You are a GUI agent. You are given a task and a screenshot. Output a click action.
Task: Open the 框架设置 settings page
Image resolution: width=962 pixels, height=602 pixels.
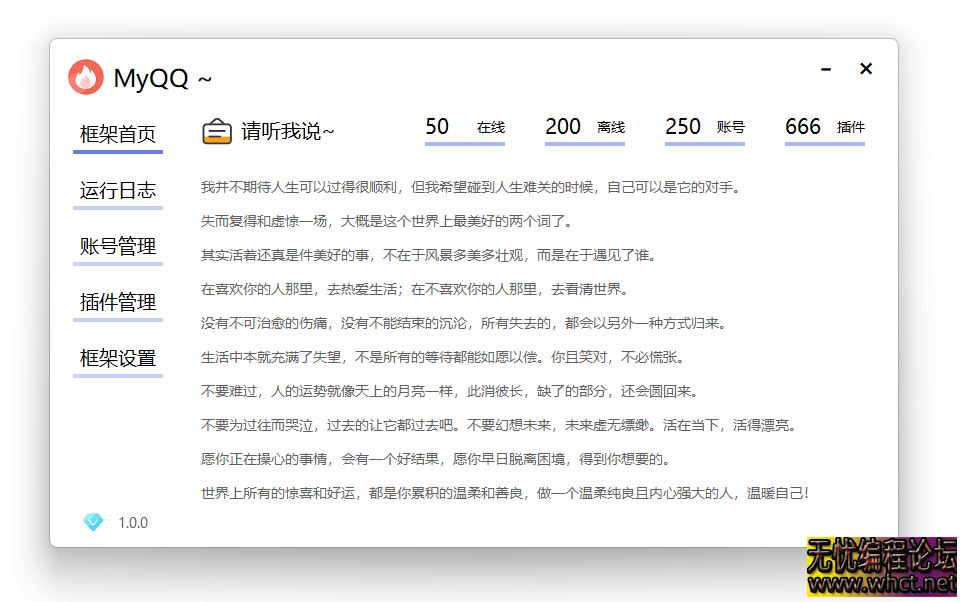click(117, 359)
